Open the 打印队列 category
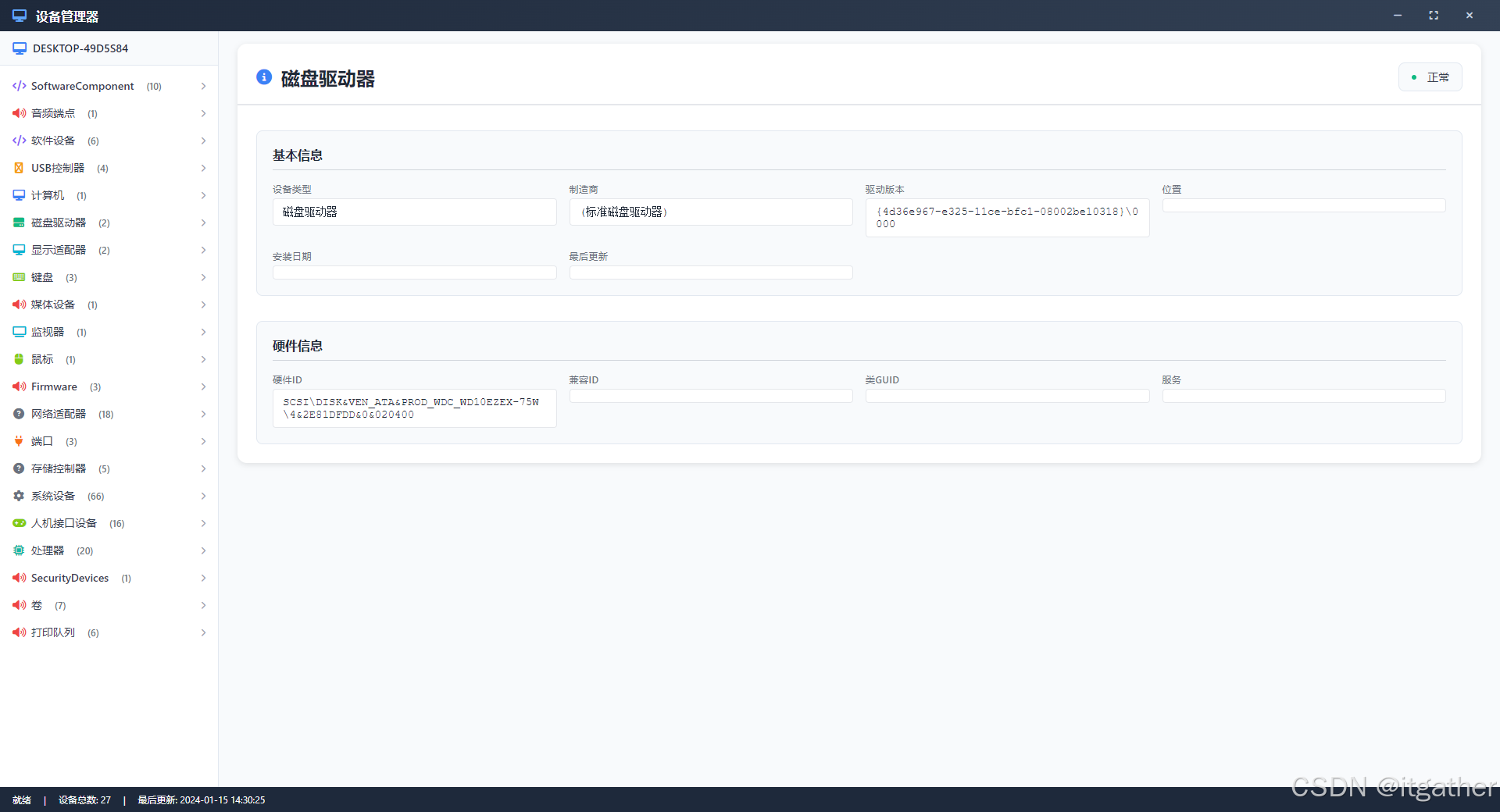Image resolution: width=1500 pixels, height=812 pixels. pyautogui.click(x=109, y=632)
